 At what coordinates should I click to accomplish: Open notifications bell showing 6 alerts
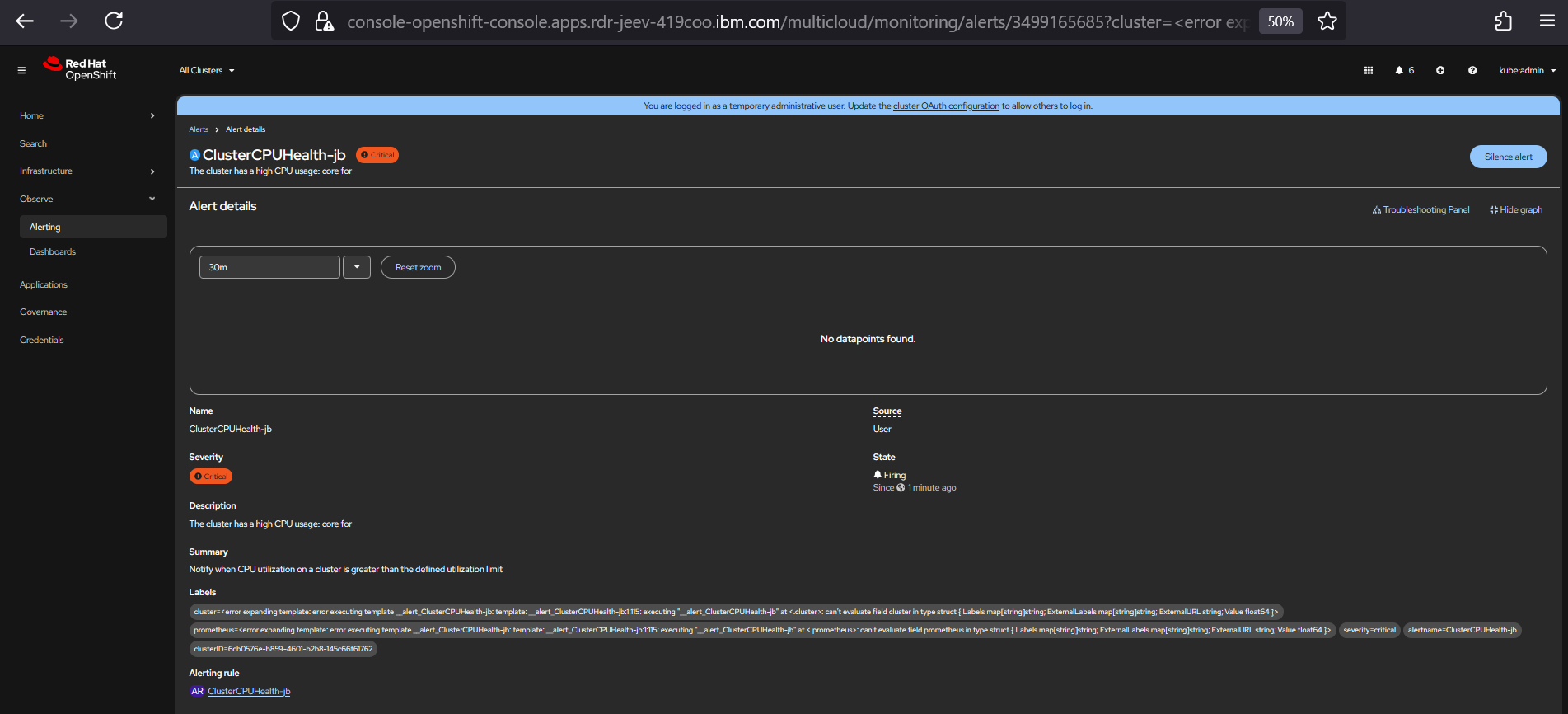click(x=1404, y=70)
